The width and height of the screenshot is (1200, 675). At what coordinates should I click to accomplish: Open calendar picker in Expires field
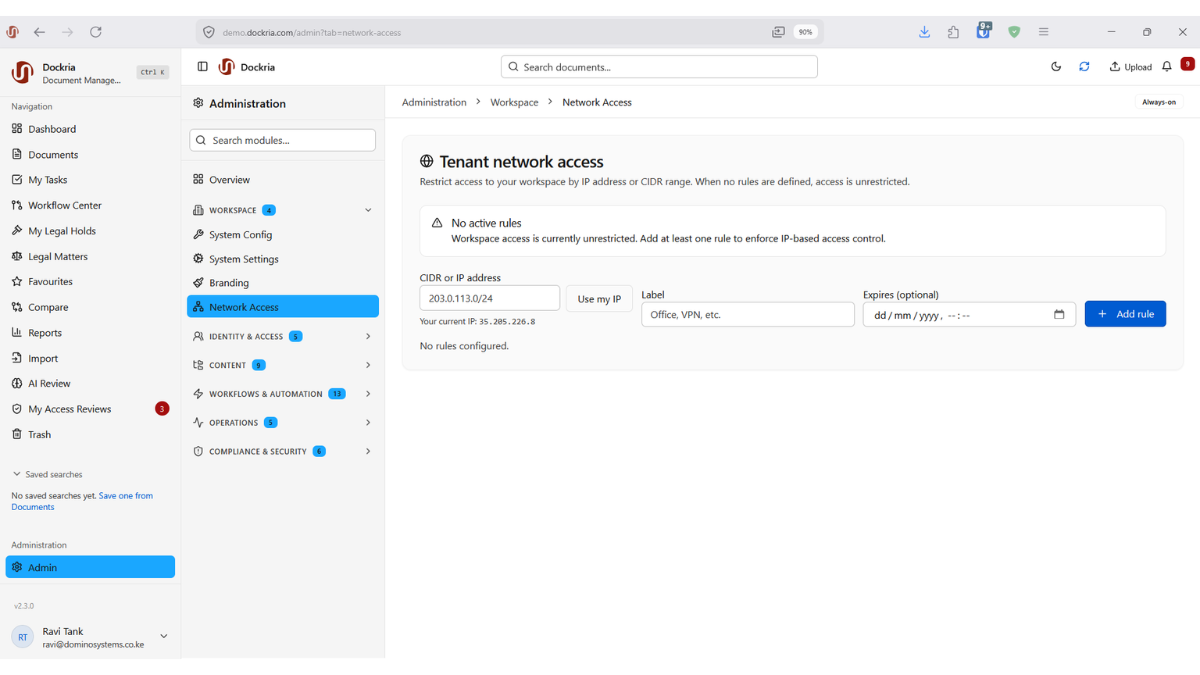pyautogui.click(x=1059, y=315)
